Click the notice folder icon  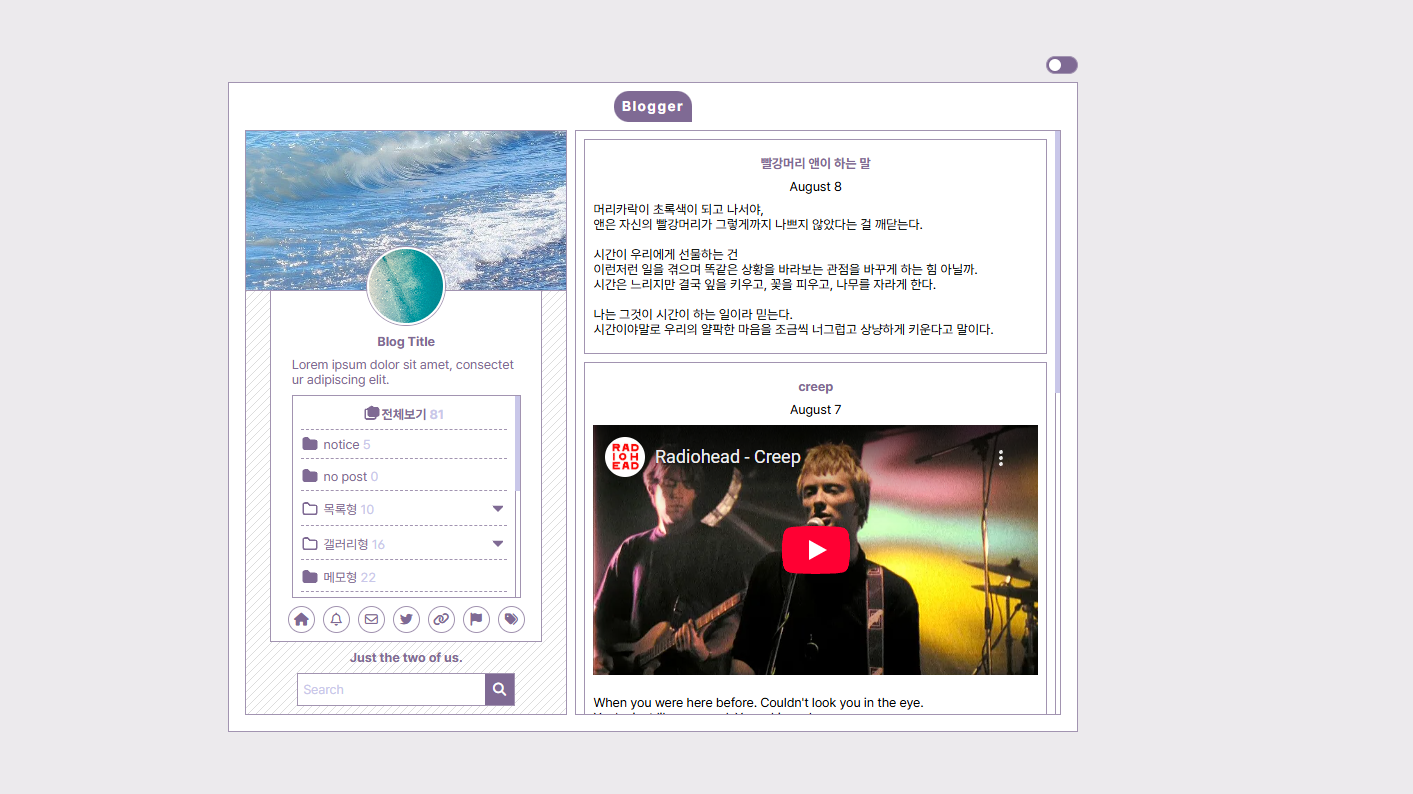310,444
